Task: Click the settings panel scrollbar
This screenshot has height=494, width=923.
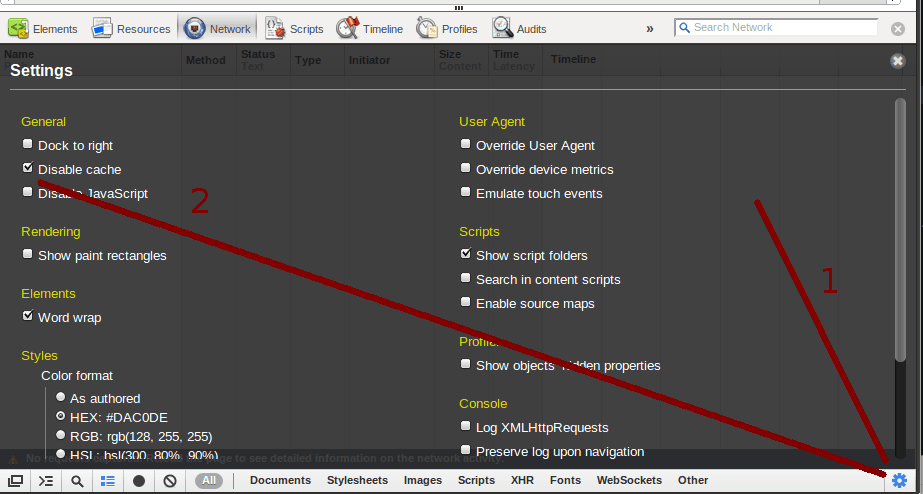Action: pos(900,230)
